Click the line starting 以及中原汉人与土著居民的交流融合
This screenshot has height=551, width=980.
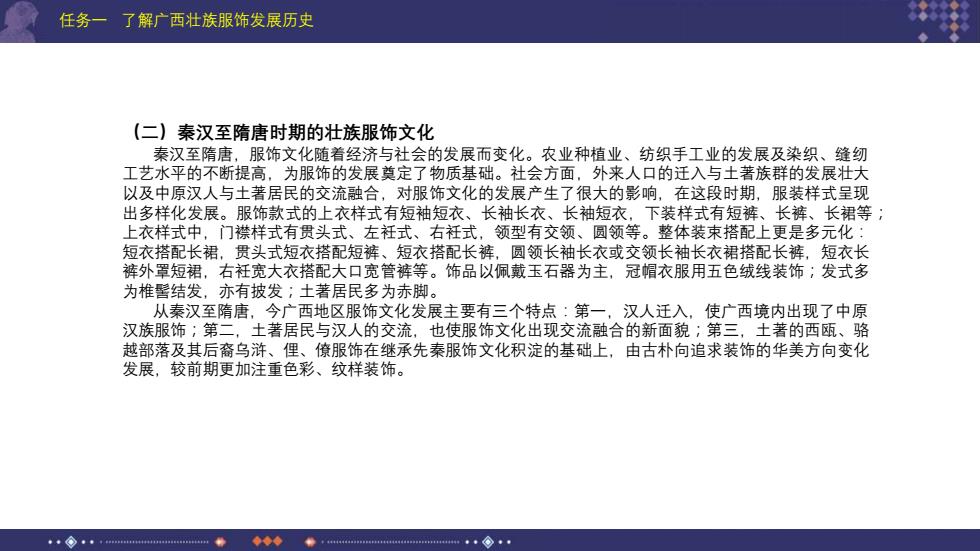point(496,193)
